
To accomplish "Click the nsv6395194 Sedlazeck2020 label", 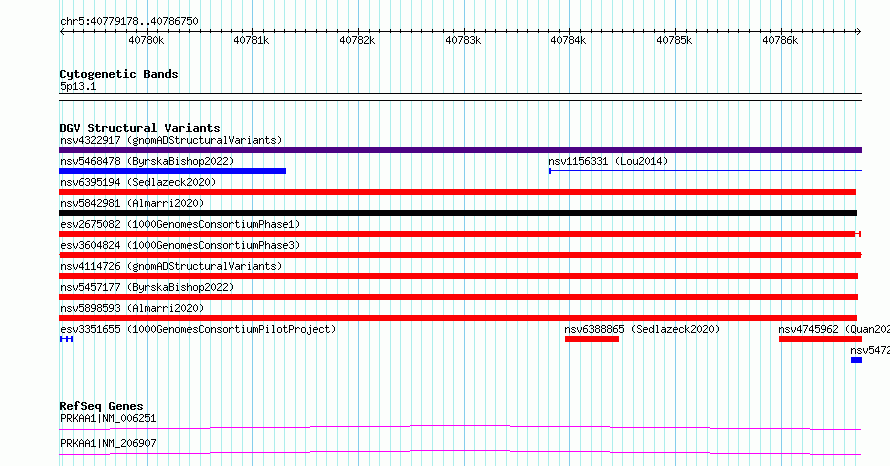I will click(x=138, y=182).
